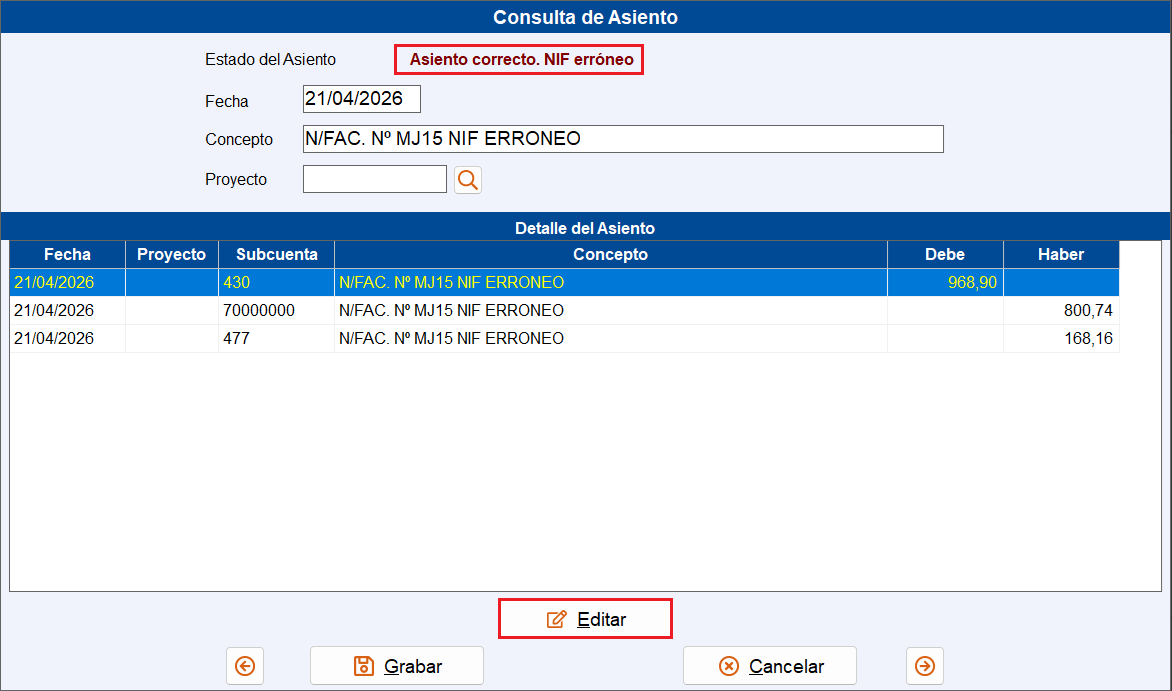
Task: Click the Debe column header
Action: [945, 254]
